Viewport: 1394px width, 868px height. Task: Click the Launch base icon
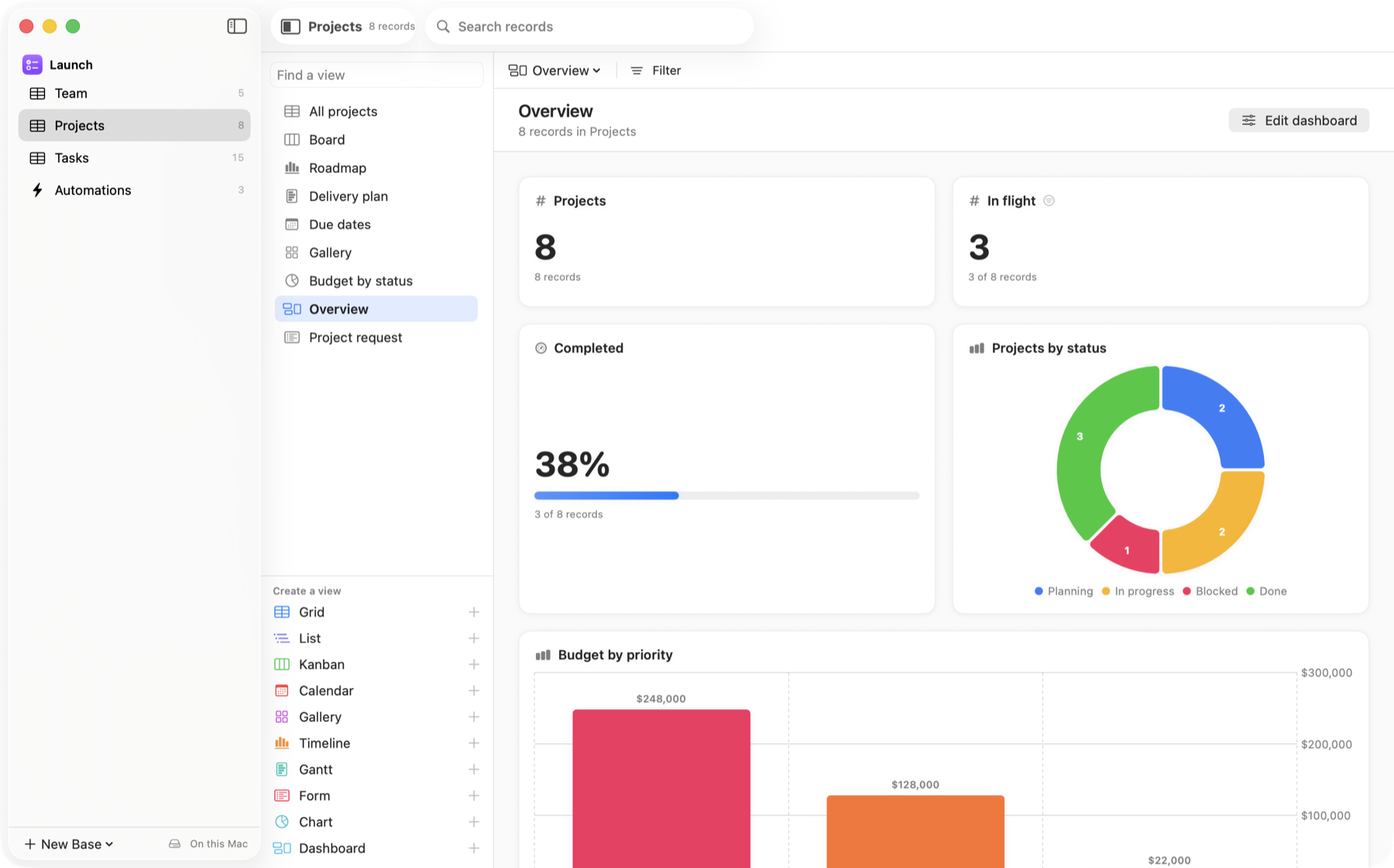32,64
